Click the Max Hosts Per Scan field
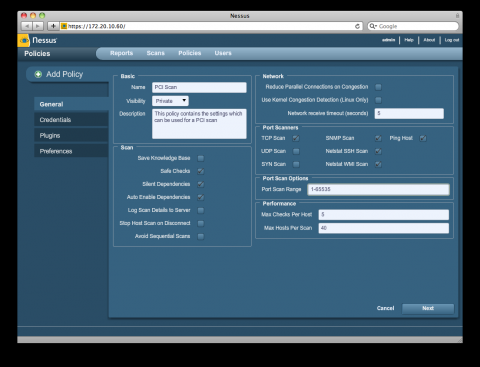This screenshot has width=480, height=367. click(x=384, y=228)
